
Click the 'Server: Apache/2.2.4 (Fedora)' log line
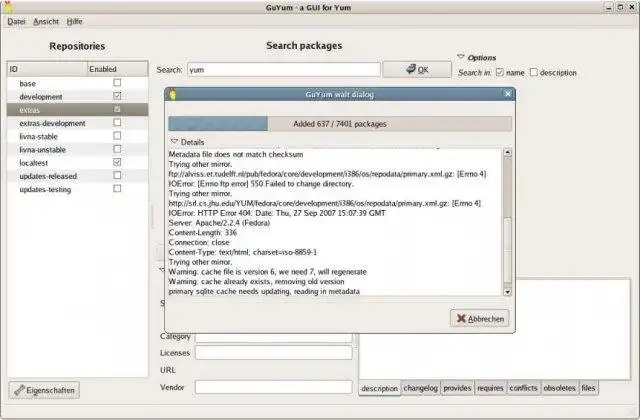click(x=219, y=223)
